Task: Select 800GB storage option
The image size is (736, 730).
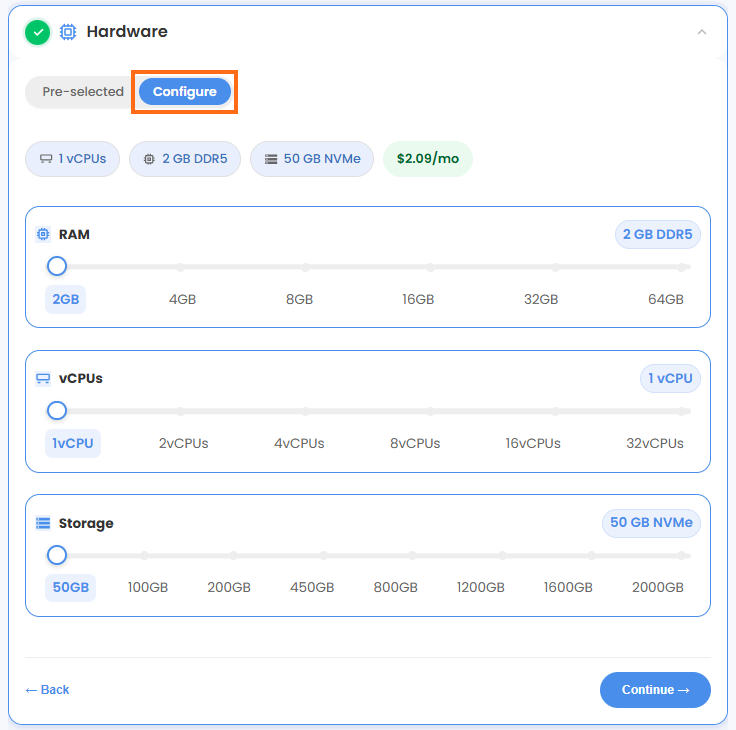Action: tap(396, 587)
